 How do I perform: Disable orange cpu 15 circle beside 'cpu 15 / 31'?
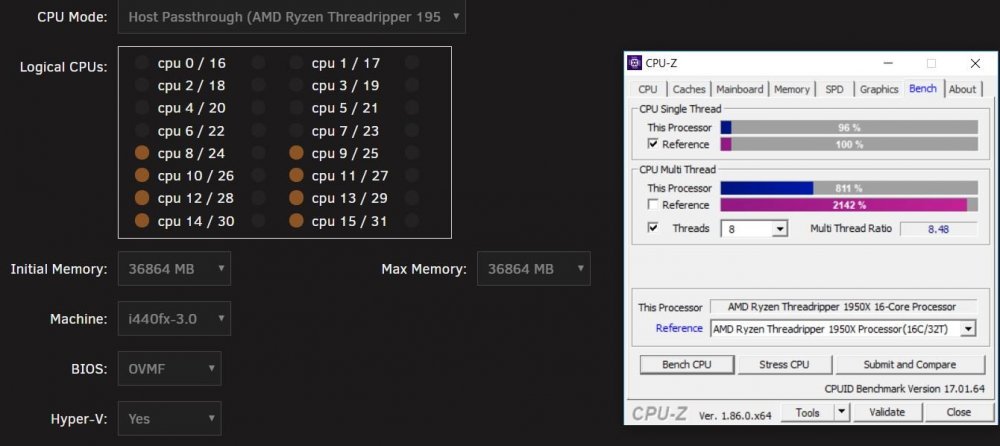(x=296, y=221)
